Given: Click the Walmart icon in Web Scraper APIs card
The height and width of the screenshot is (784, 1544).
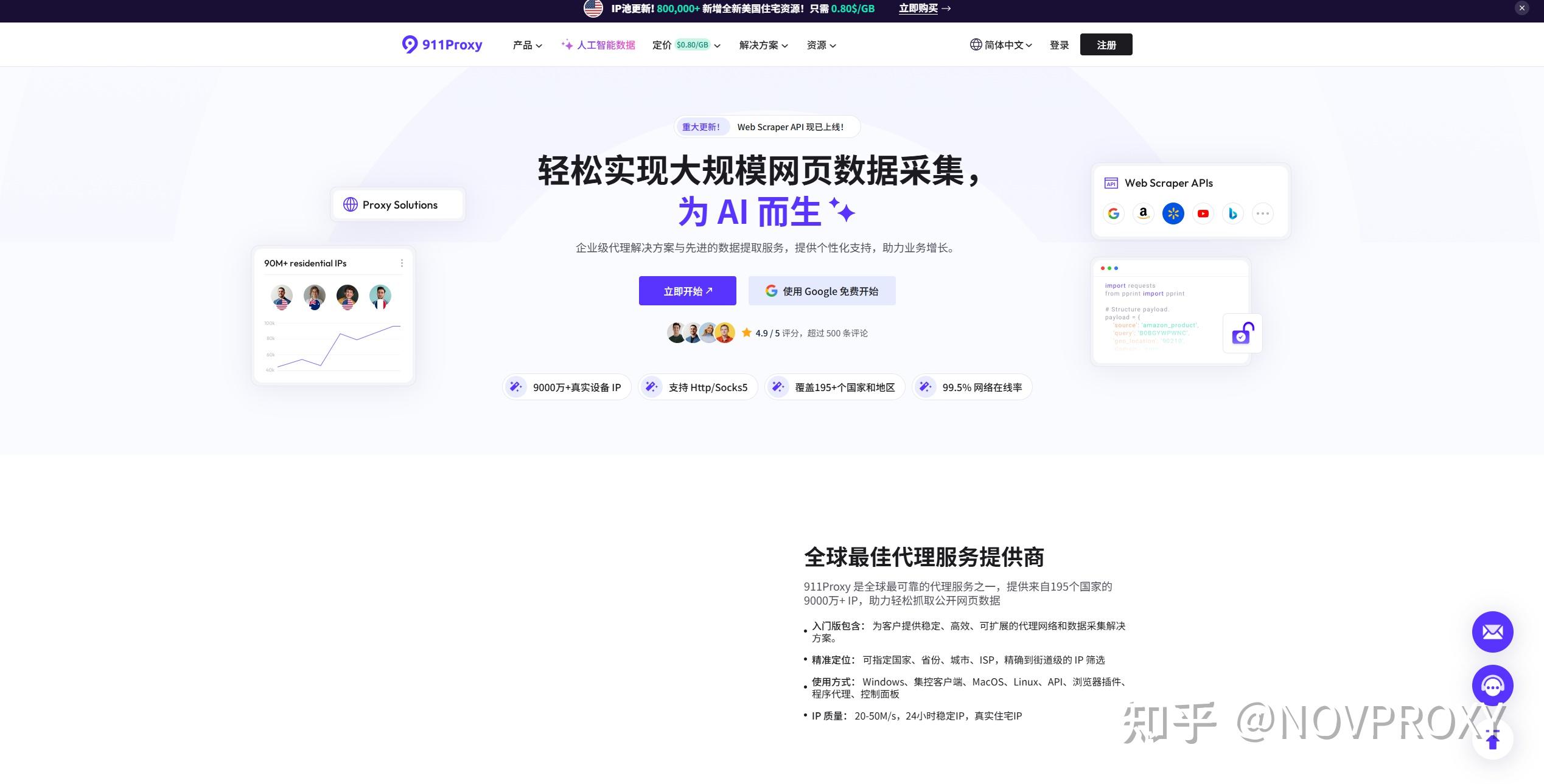Looking at the screenshot, I should click(x=1173, y=213).
